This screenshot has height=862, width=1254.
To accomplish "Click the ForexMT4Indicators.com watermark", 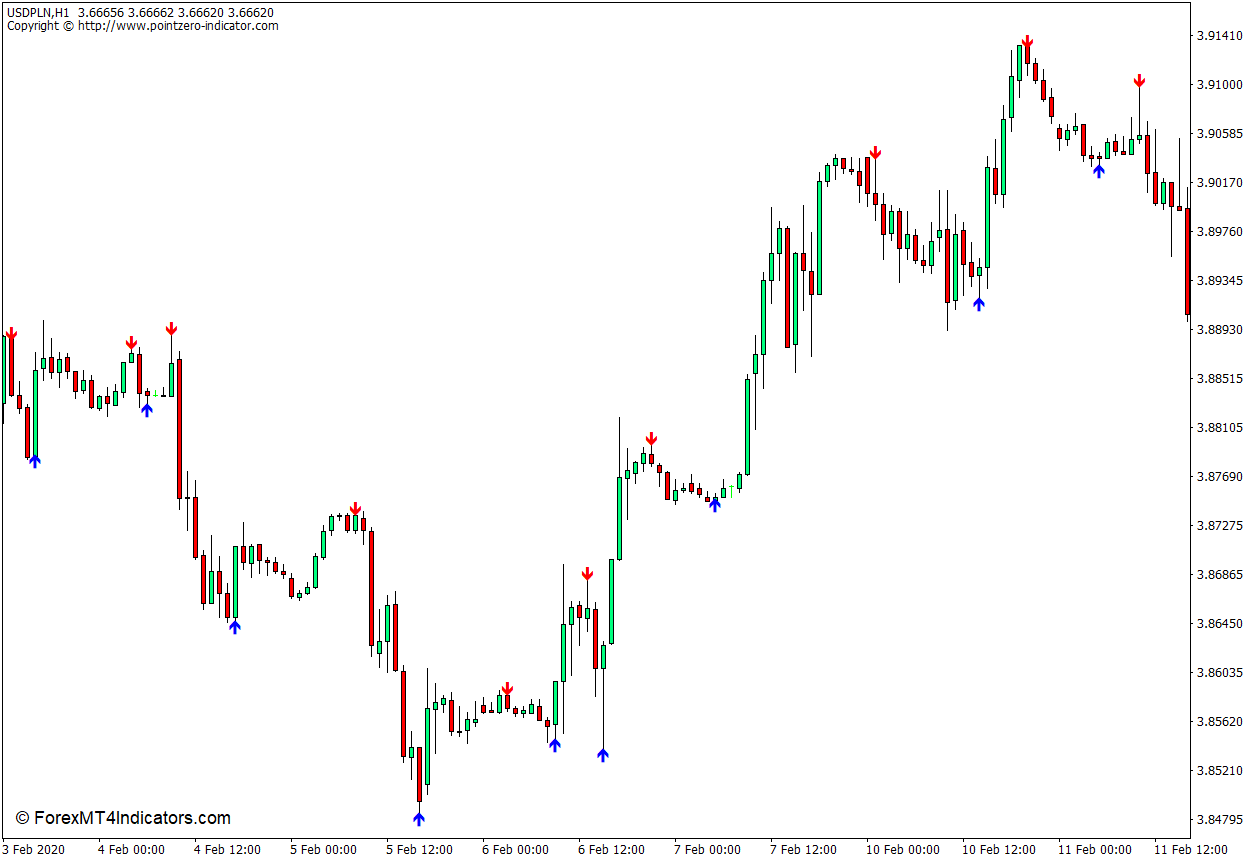I will 123,818.
